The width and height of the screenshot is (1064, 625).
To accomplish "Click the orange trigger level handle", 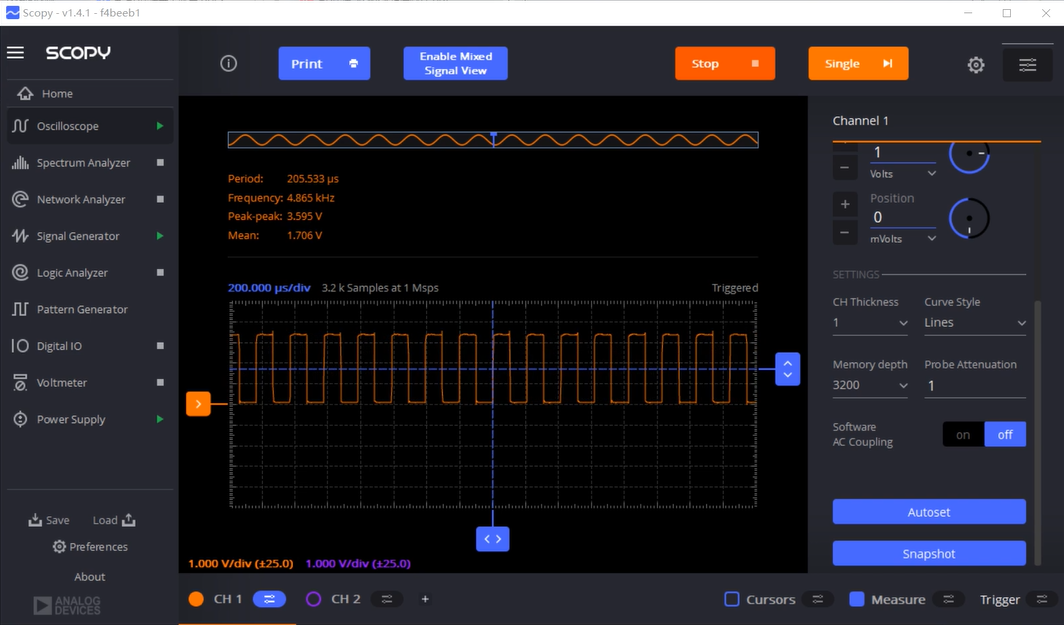I will [x=198, y=404].
